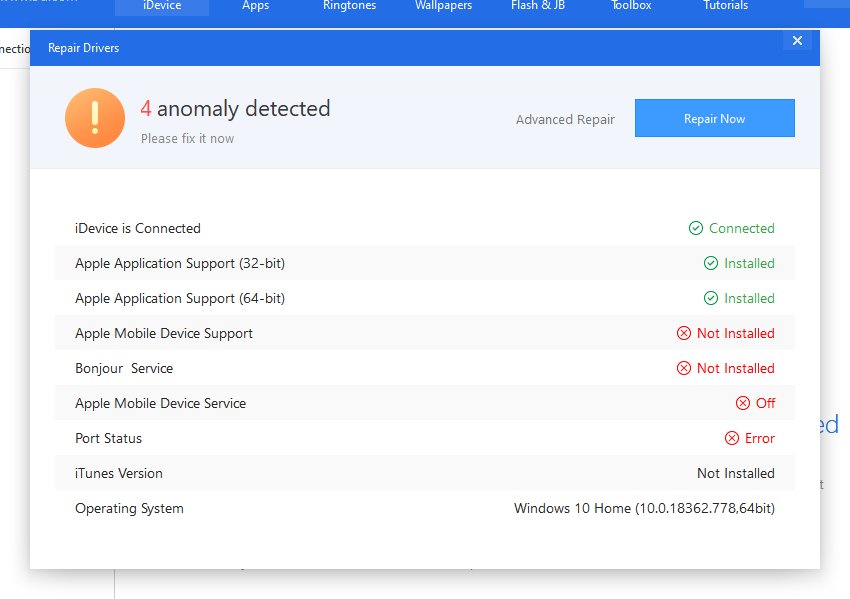
Task: Click the Apple Mobile Device Support label
Action: tap(164, 333)
